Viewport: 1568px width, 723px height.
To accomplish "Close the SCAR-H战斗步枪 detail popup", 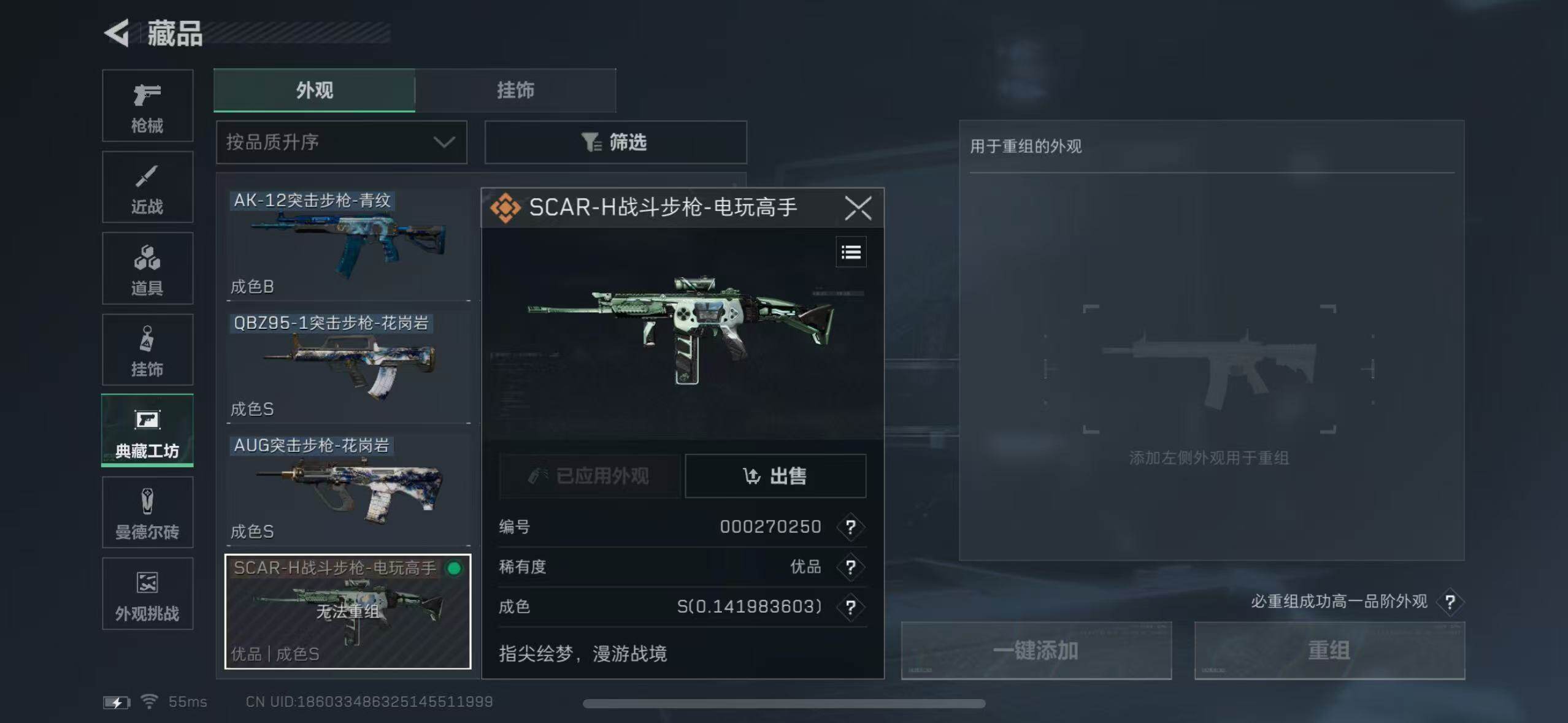I will click(858, 208).
